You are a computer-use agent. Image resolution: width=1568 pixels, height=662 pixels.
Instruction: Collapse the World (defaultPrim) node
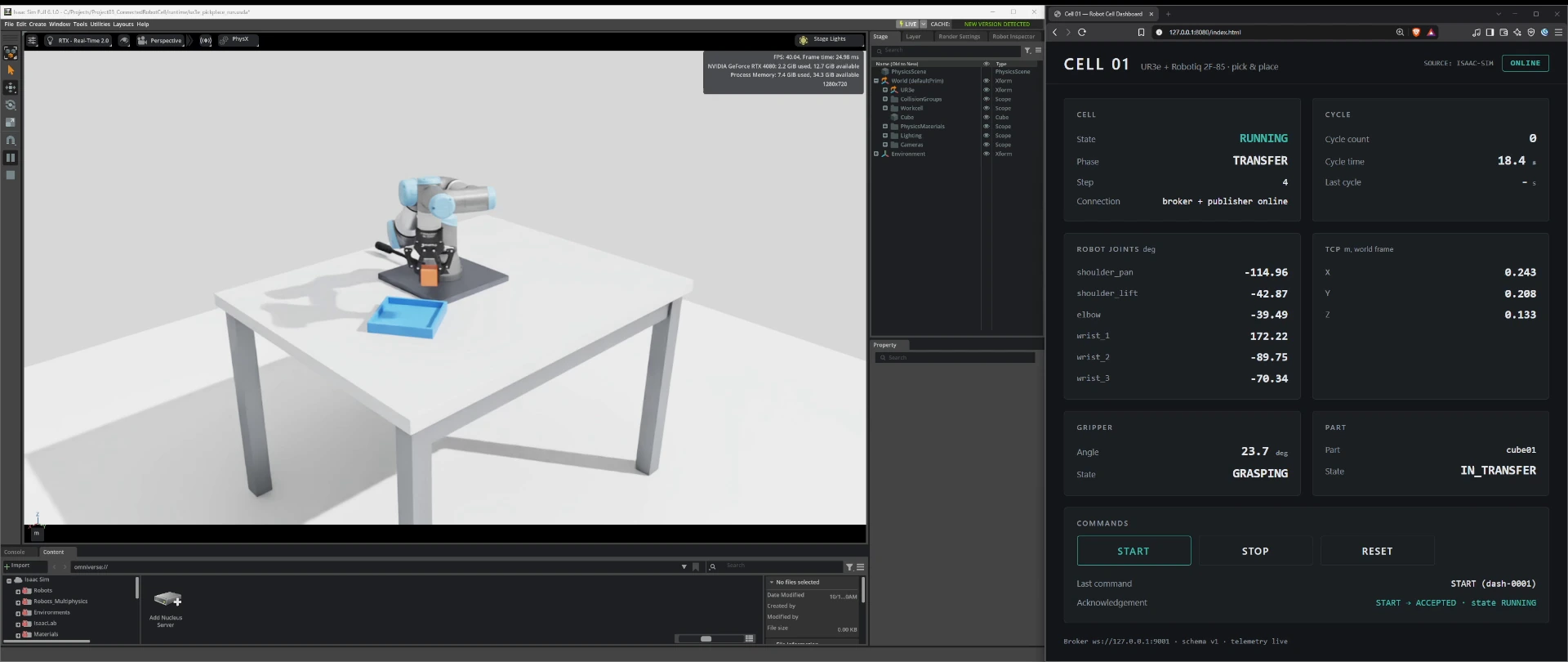click(x=876, y=81)
